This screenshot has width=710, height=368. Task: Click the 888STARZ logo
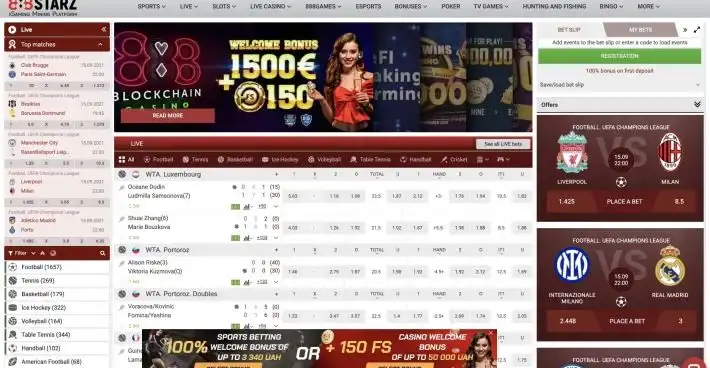43,7
